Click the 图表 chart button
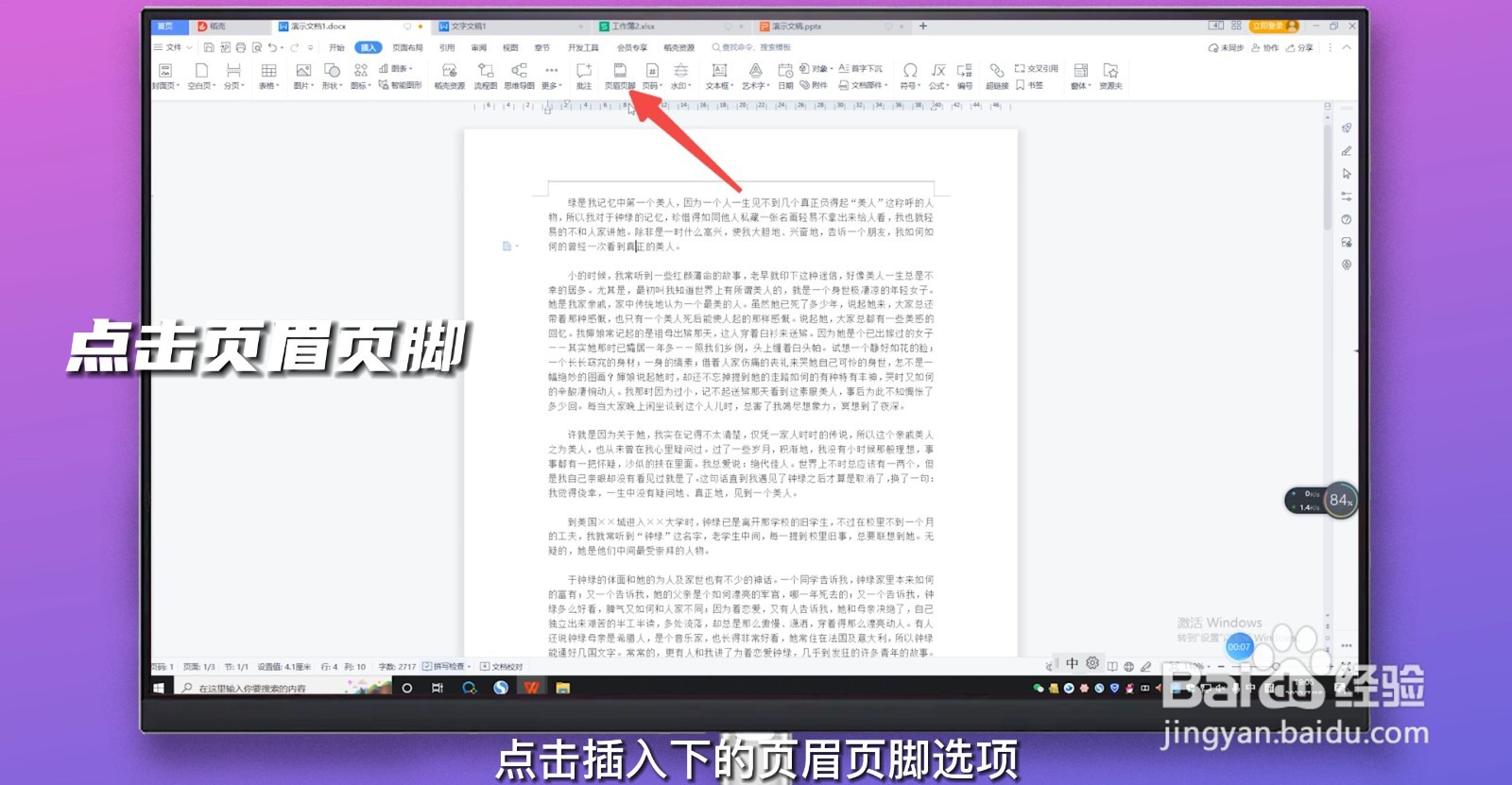The image size is (1512, 785). [x=397, y=68]
